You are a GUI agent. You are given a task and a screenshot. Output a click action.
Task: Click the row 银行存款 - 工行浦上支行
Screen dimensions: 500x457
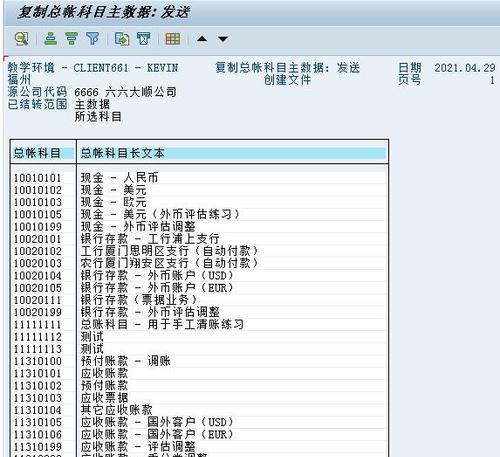pos(199,239)
